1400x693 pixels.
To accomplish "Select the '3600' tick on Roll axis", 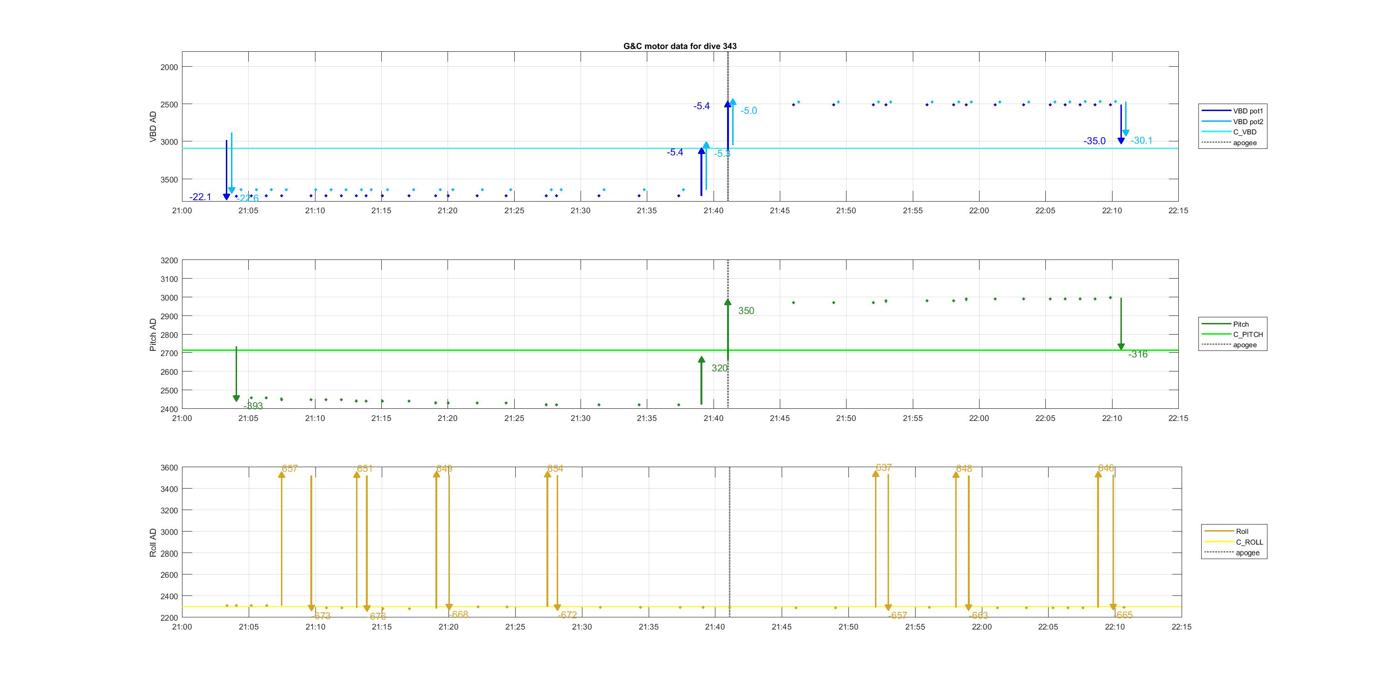I will [x=169, y=468].
